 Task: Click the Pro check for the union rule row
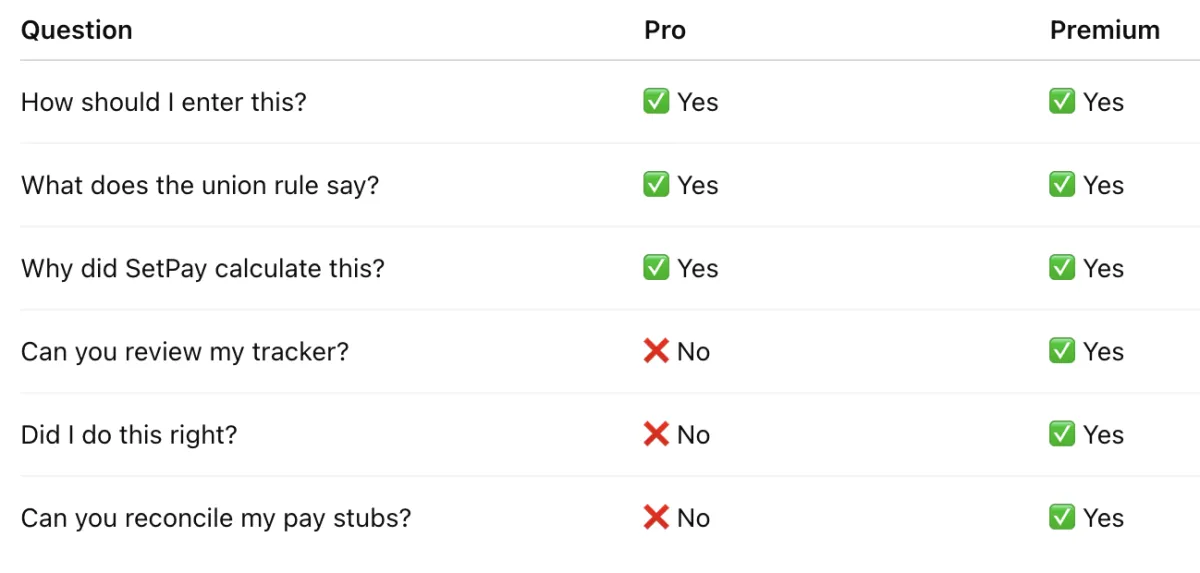coord(656,185)
